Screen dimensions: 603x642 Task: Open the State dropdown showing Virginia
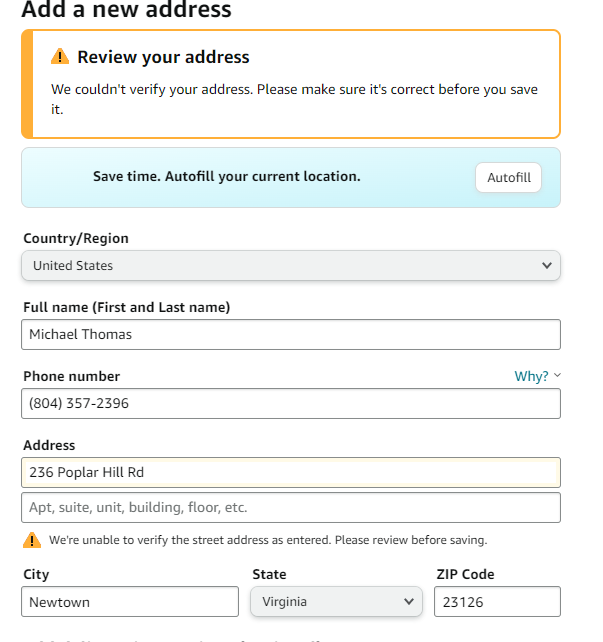pyautogui.click(x=336, y=601)
